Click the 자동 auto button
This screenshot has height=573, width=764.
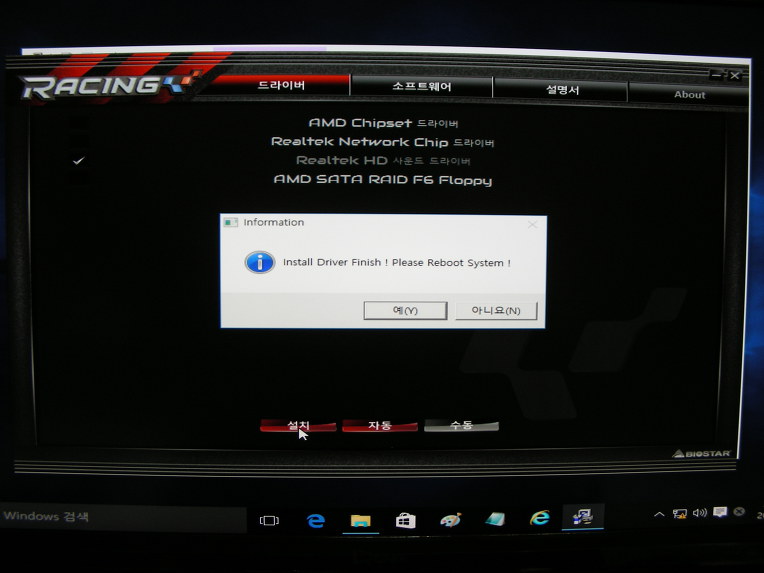(380, 425)
